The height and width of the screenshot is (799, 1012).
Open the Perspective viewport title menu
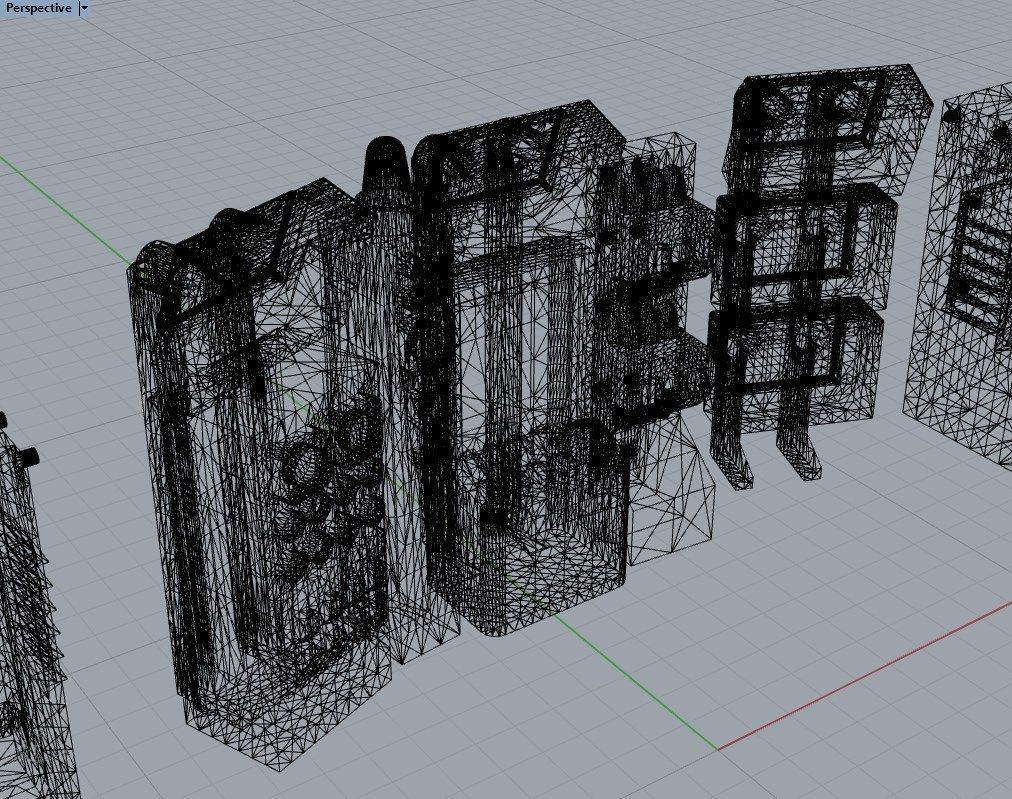[38, 8]
